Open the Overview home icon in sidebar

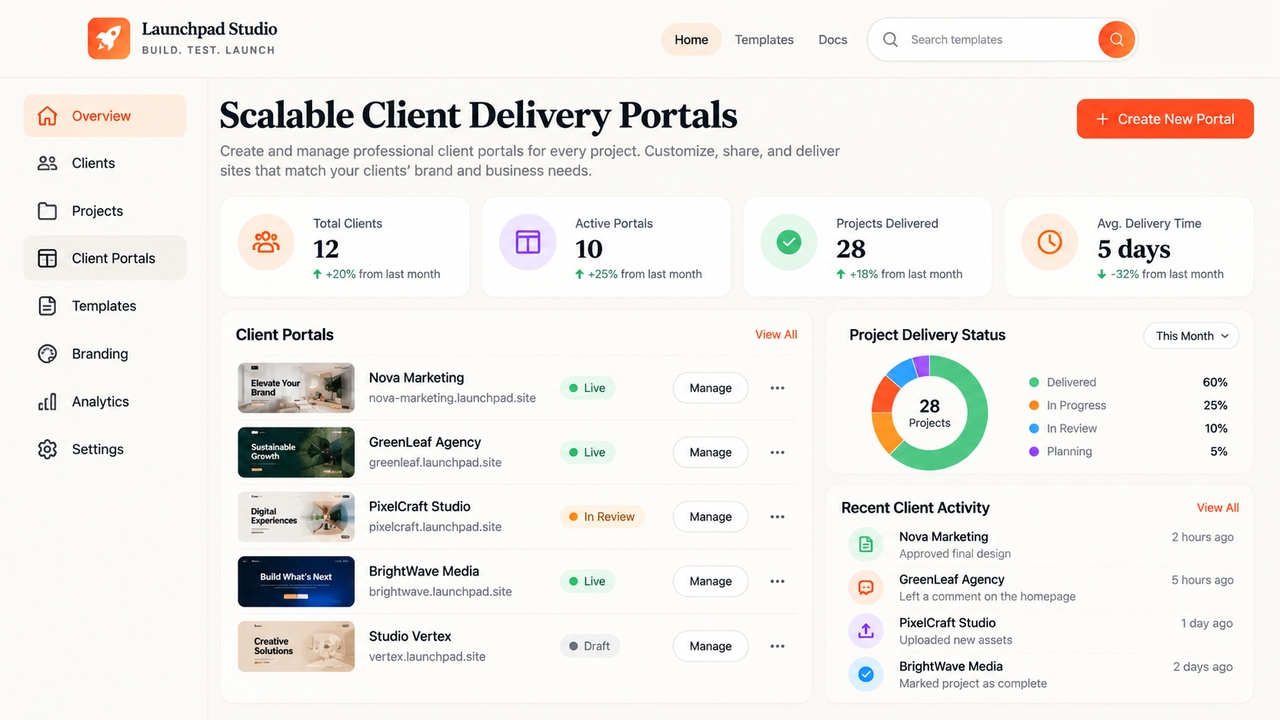[x=47, y=116]
